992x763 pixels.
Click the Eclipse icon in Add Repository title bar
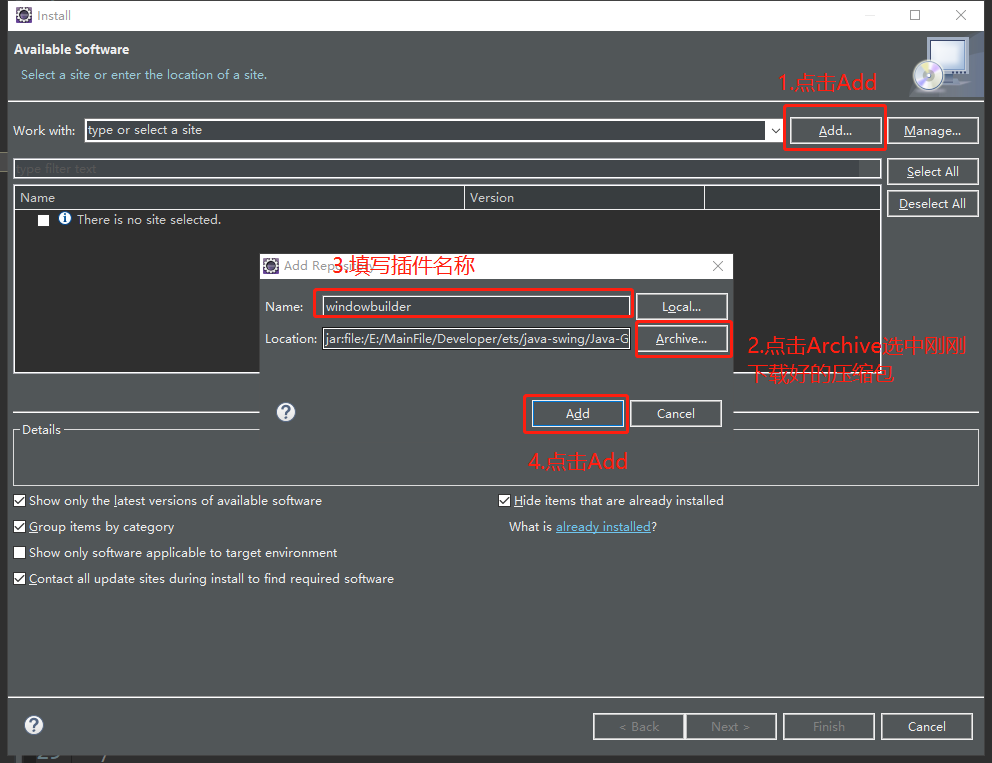tap(271, 266)
